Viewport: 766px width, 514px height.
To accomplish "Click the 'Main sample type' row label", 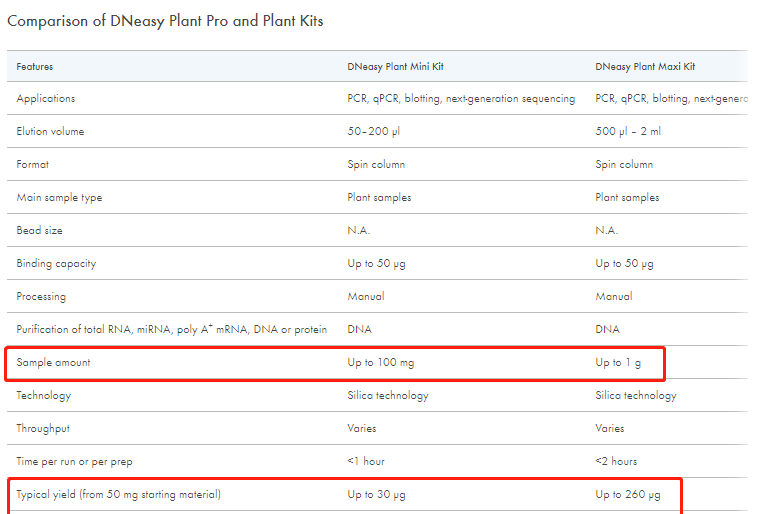I will 59,197.
